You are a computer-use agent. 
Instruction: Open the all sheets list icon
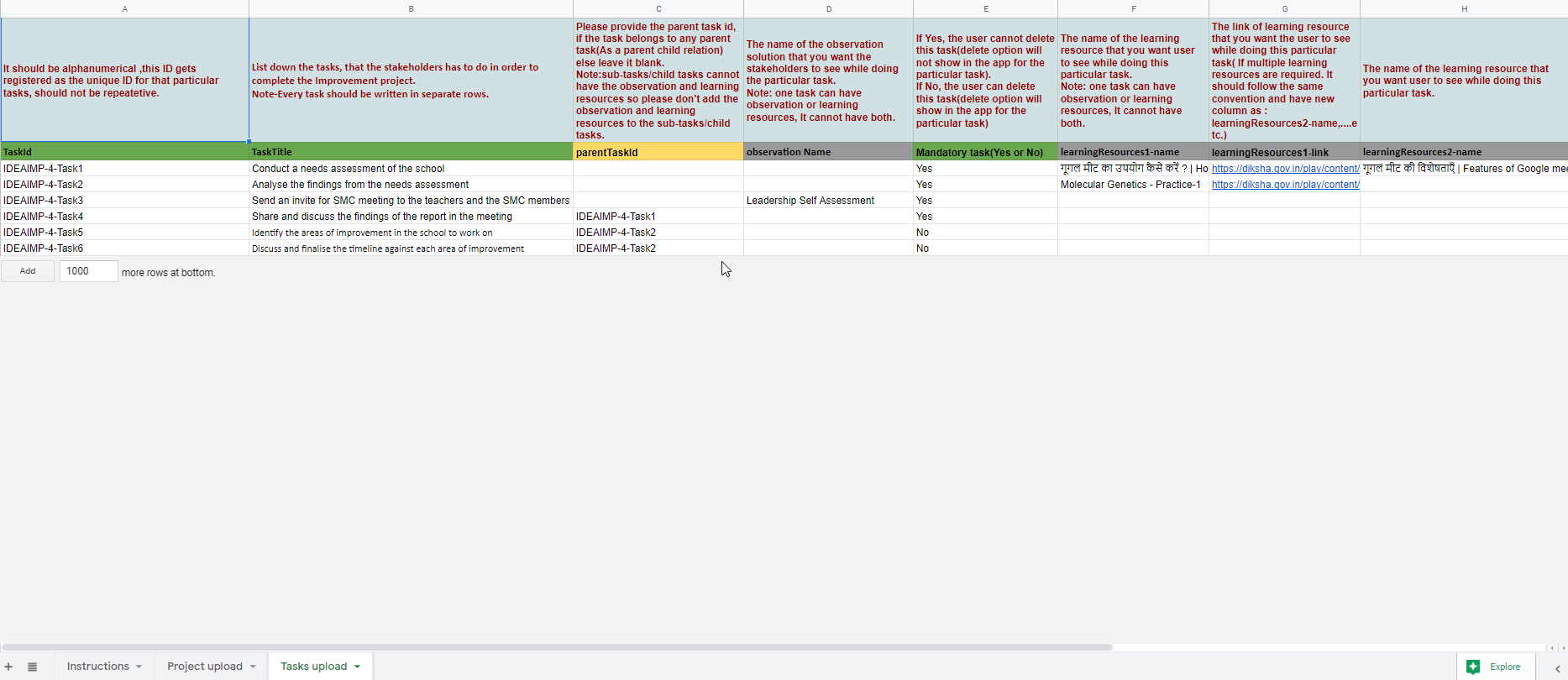[32, 667]
